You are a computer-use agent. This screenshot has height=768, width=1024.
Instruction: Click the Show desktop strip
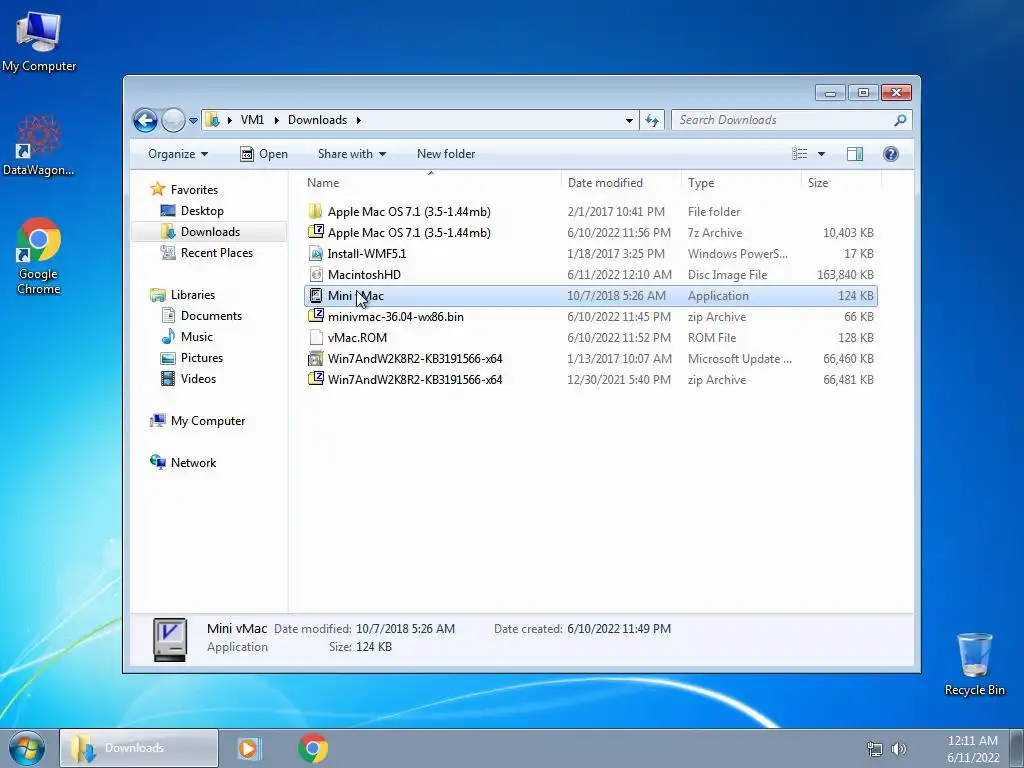[x=1017, y=749]
